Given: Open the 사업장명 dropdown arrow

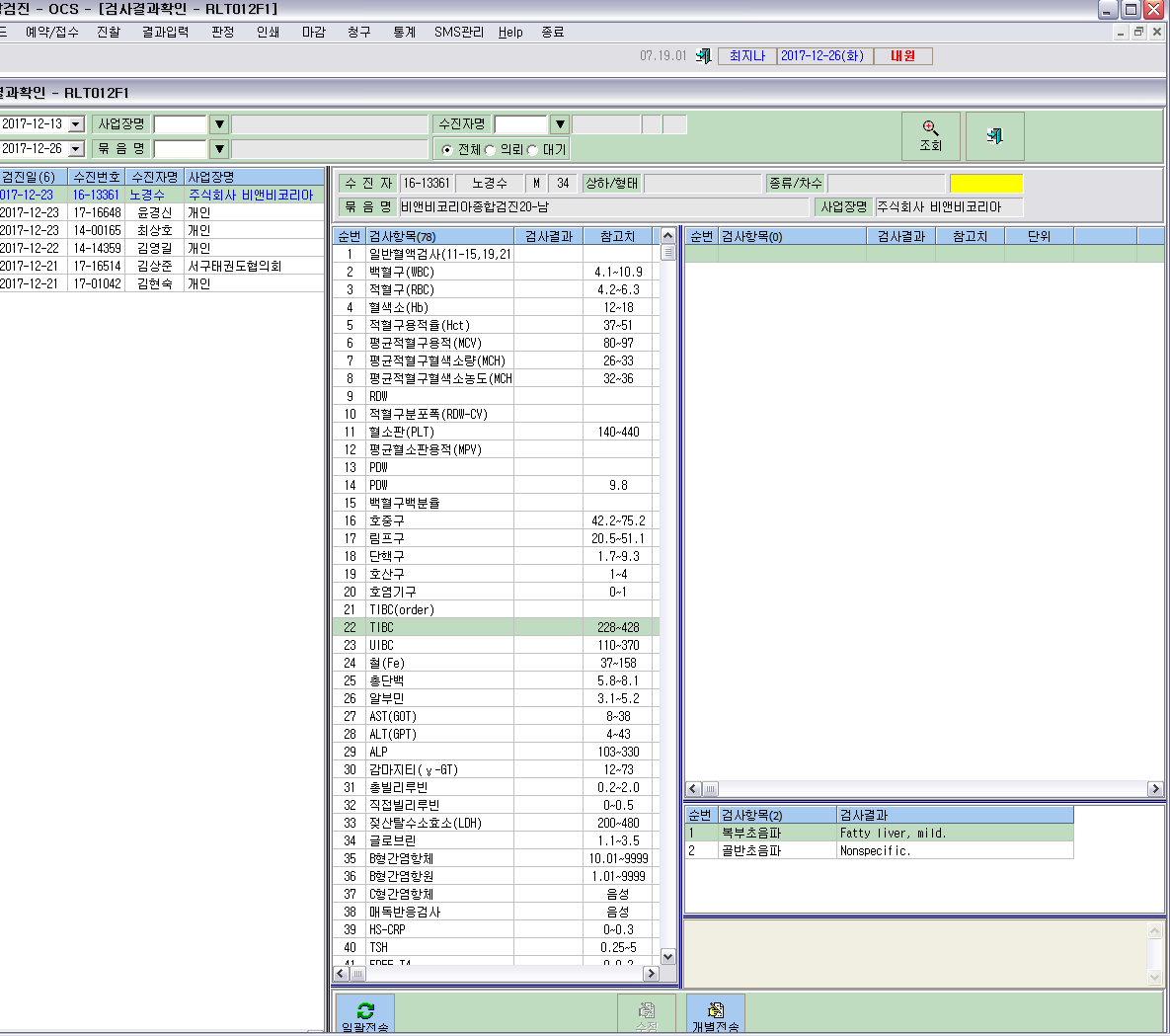Looking at the screenshot, I should tap(219, 124).
